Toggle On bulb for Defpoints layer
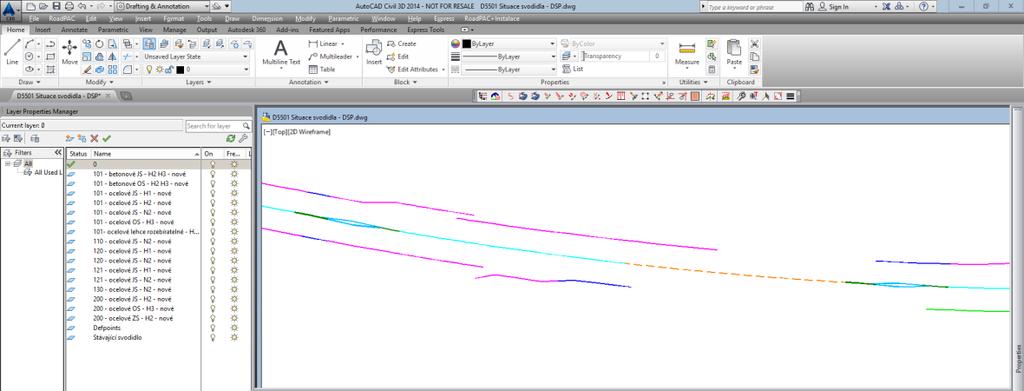 212,328
